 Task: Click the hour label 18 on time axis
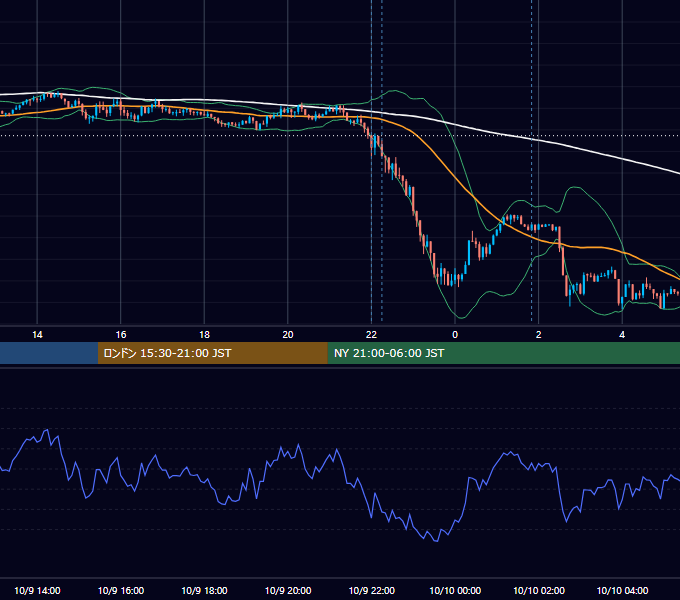(204, 335)
